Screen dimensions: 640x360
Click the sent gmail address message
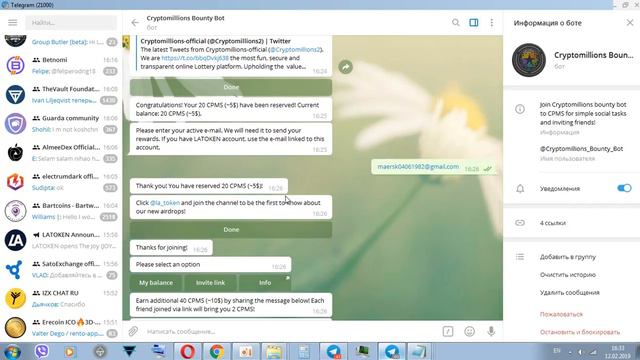pos(418,167)
